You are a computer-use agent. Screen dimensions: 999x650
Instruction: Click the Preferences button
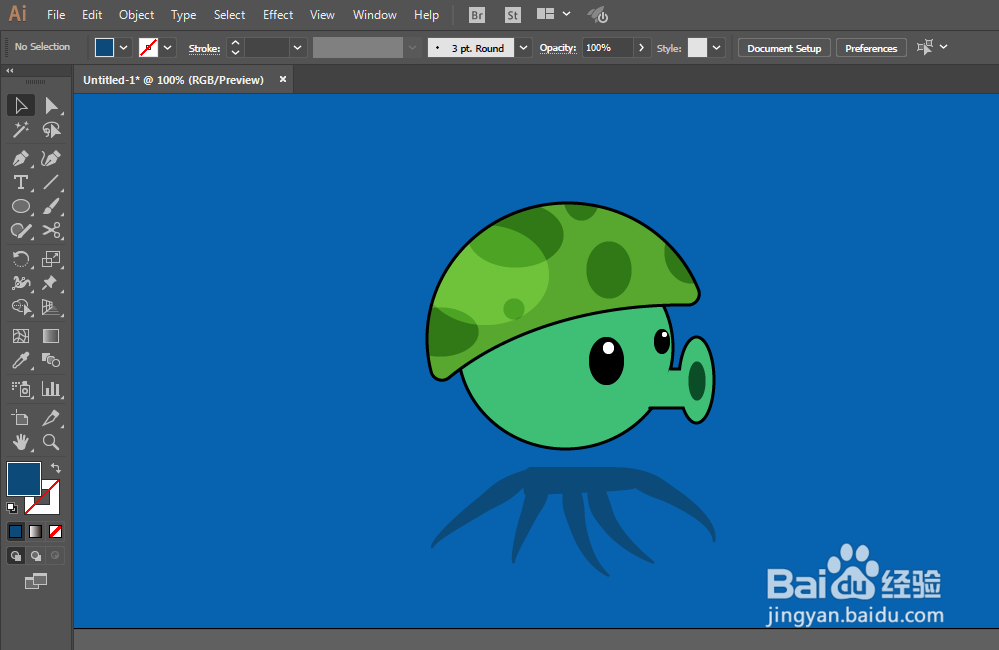tap(871, 48)
